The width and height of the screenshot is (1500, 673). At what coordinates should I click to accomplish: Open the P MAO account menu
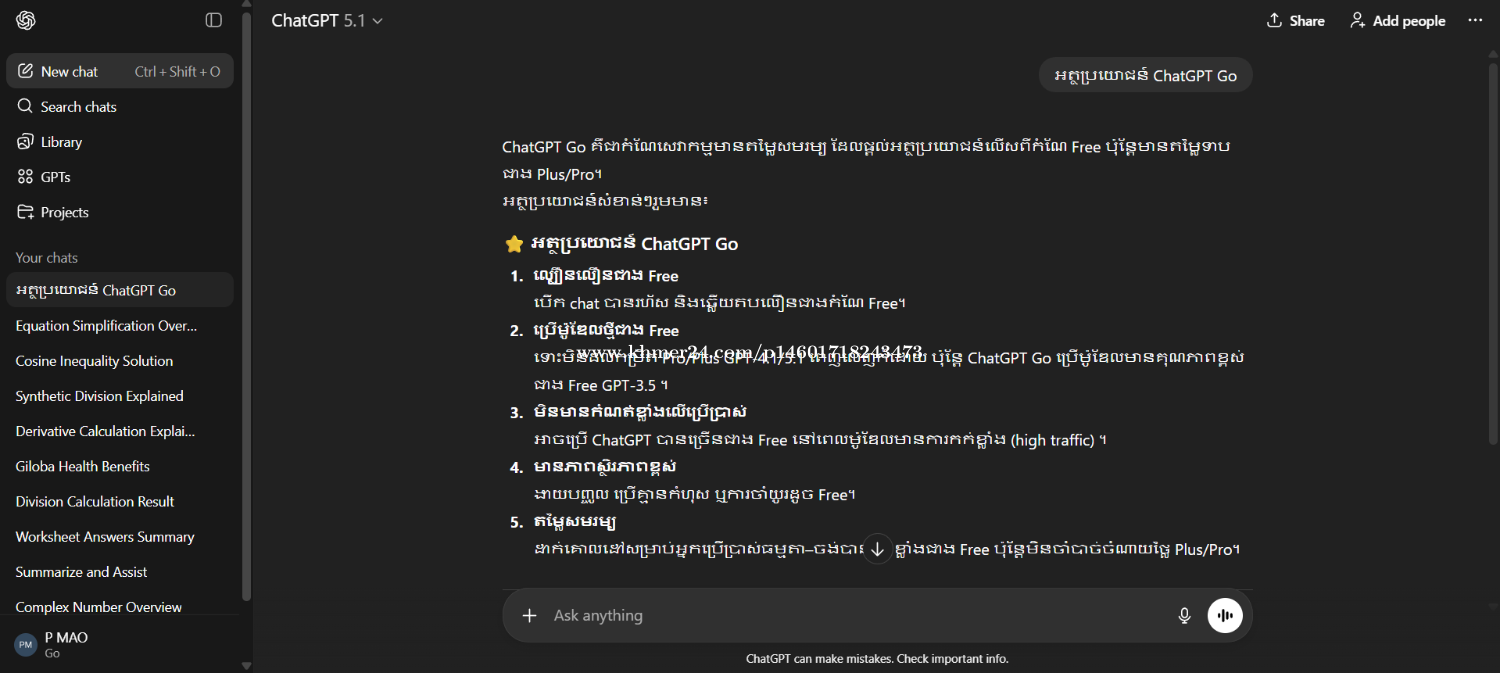point(66,644)
